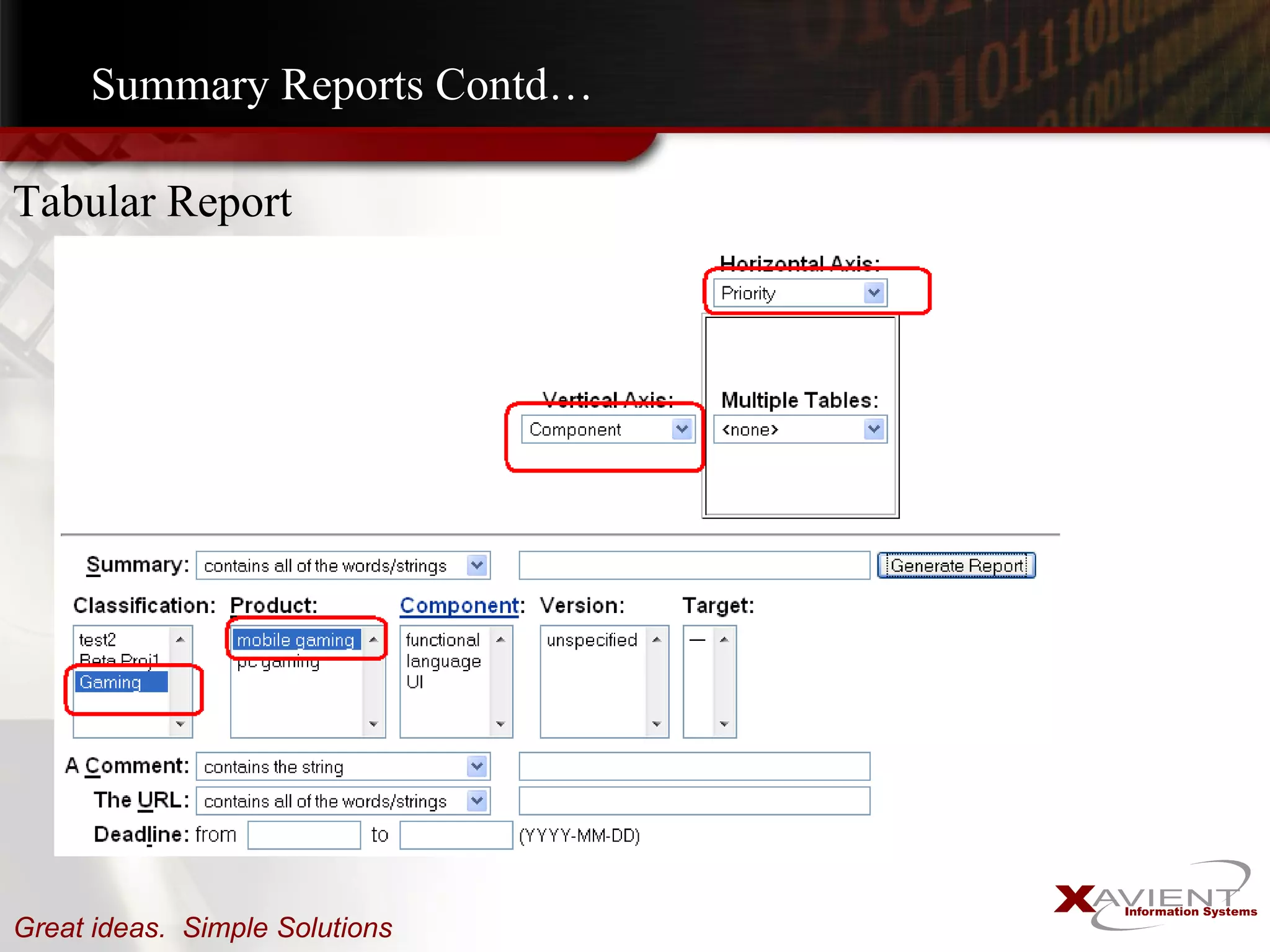Viewport: 1270px width, 952px height.
Task: Click the Deadline 'from' date field
Action: pos(304,835)
